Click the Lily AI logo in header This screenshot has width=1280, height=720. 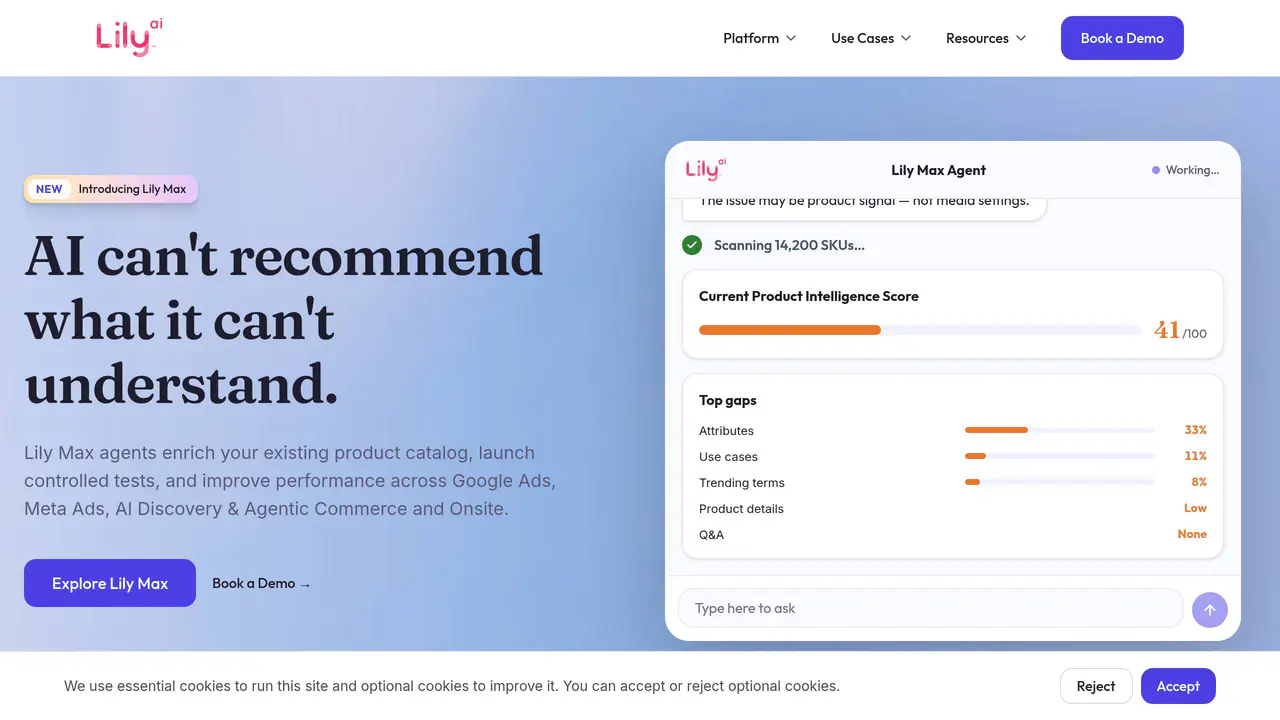pyautogui.click(x=129, y=38)
